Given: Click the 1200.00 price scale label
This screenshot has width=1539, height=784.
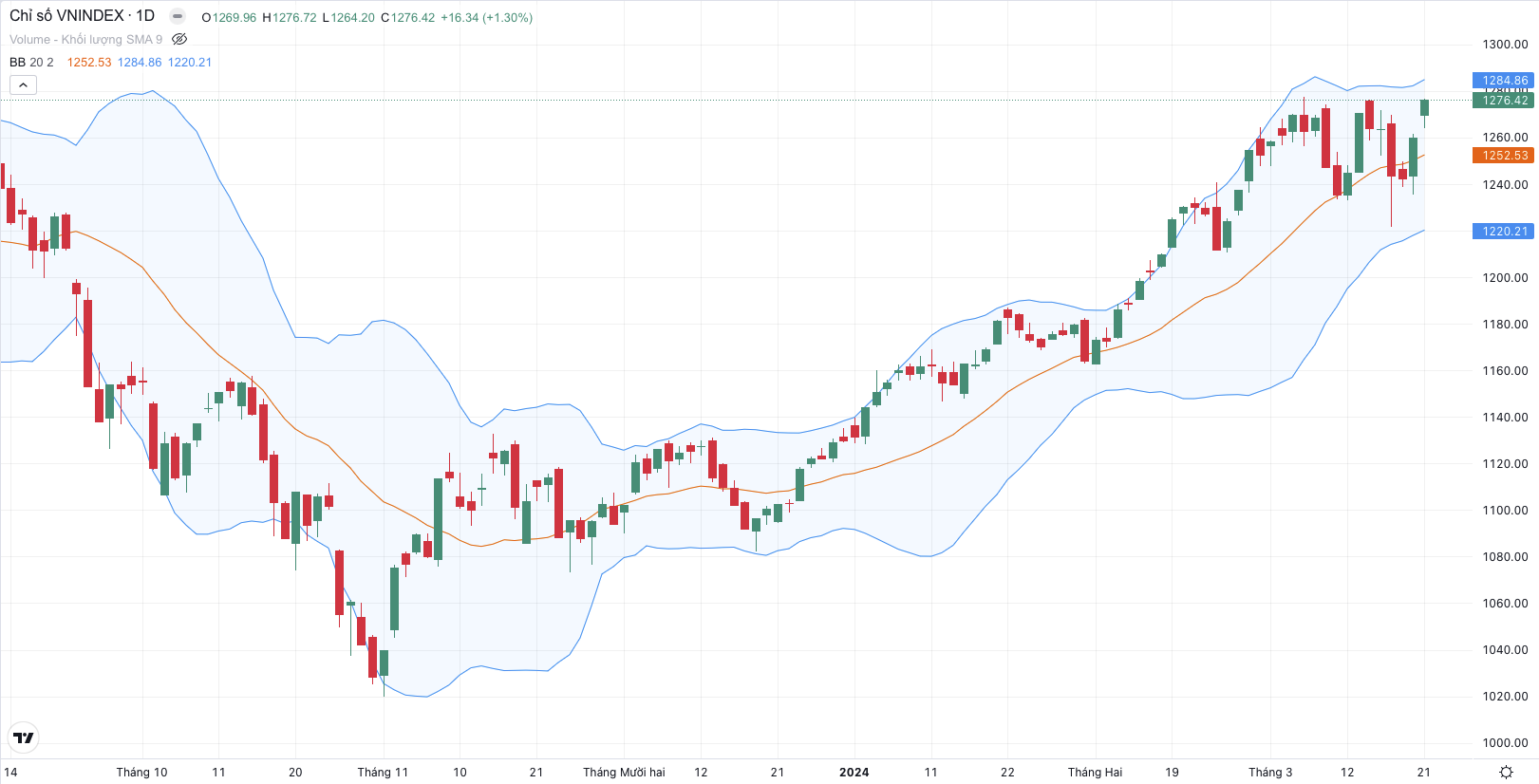Looking at the screenshot, I should tap(1505, 277).
